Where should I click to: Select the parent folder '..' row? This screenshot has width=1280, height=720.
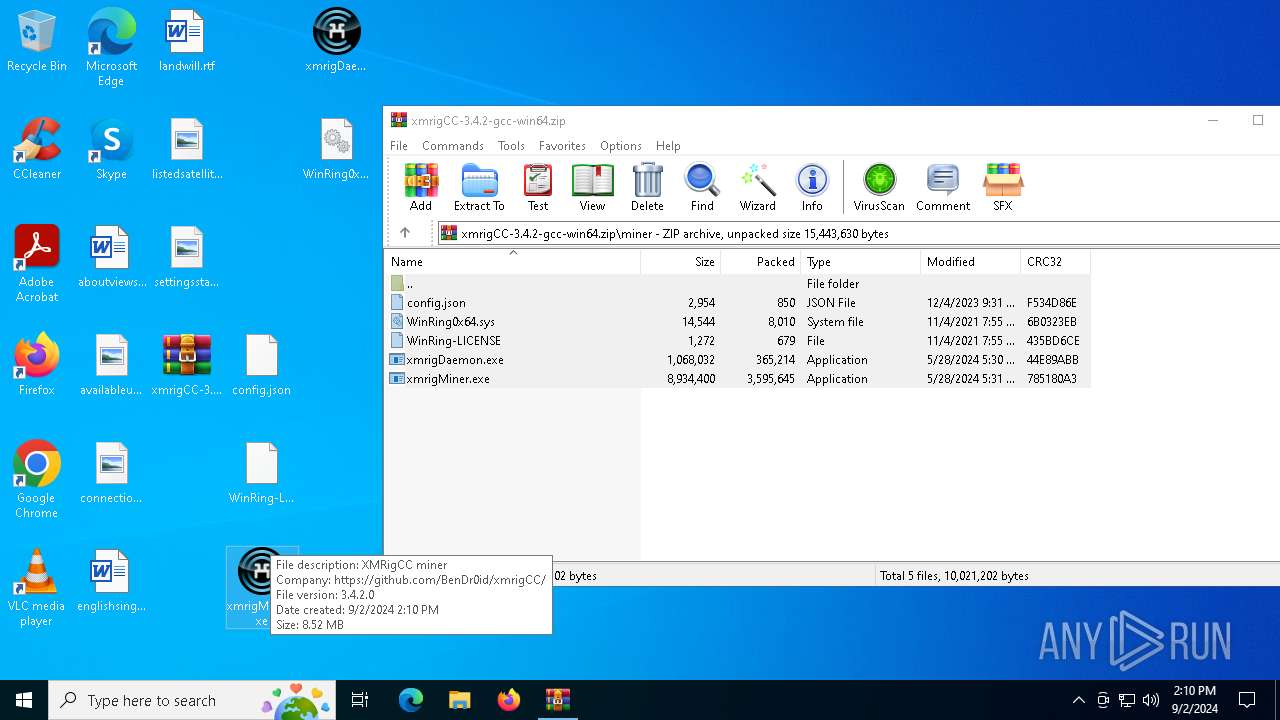[738, 284]
